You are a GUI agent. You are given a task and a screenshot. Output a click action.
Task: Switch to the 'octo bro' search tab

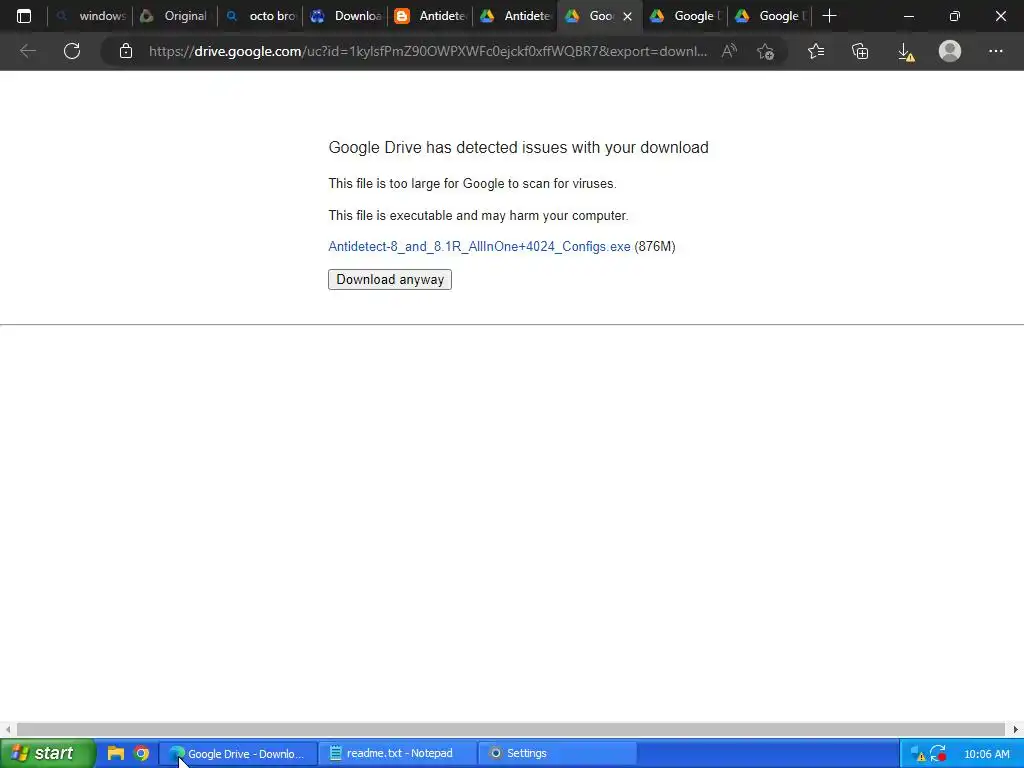pos(260,16)
